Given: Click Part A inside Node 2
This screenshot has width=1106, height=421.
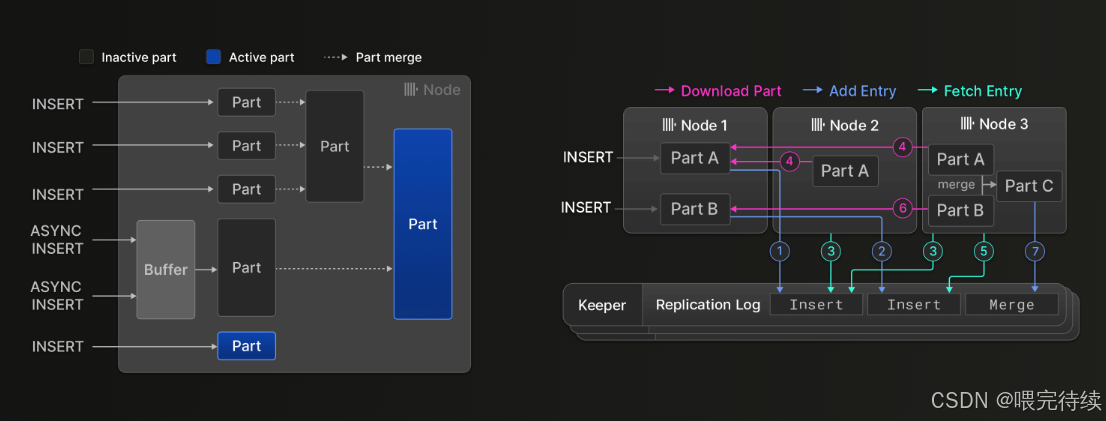Looking at the screenshot, I should click(845, 171).
